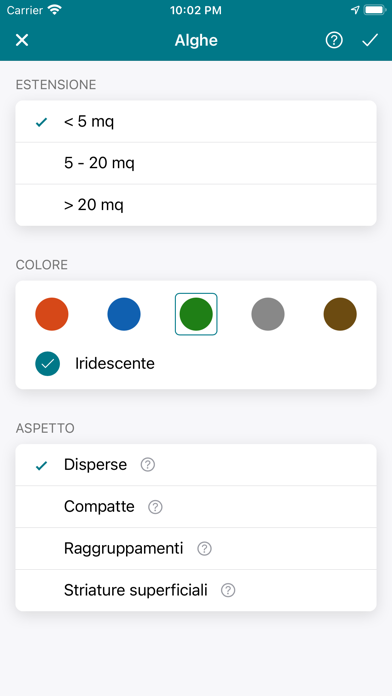
Task: Show help for Striature superficiali aspect
Action: [228, 590]
